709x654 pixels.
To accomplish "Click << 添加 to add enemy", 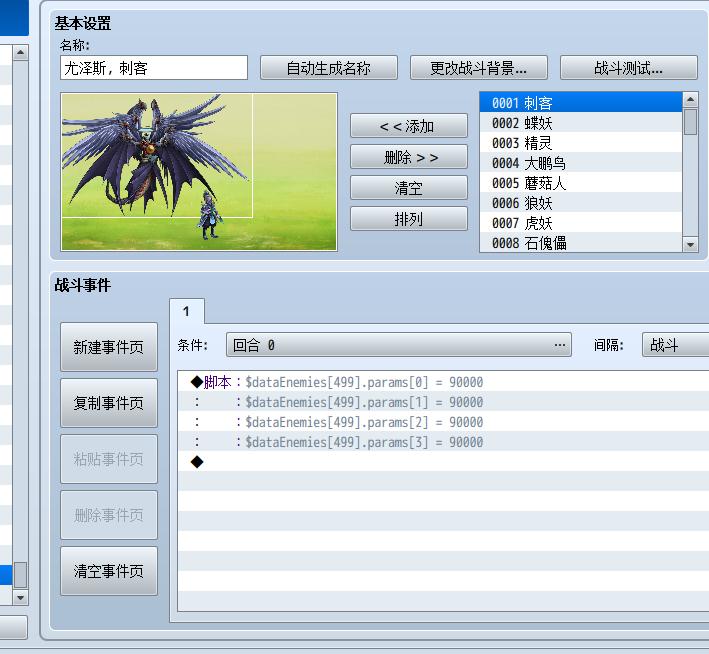I will pyautogui.click(x=409, y=126).
